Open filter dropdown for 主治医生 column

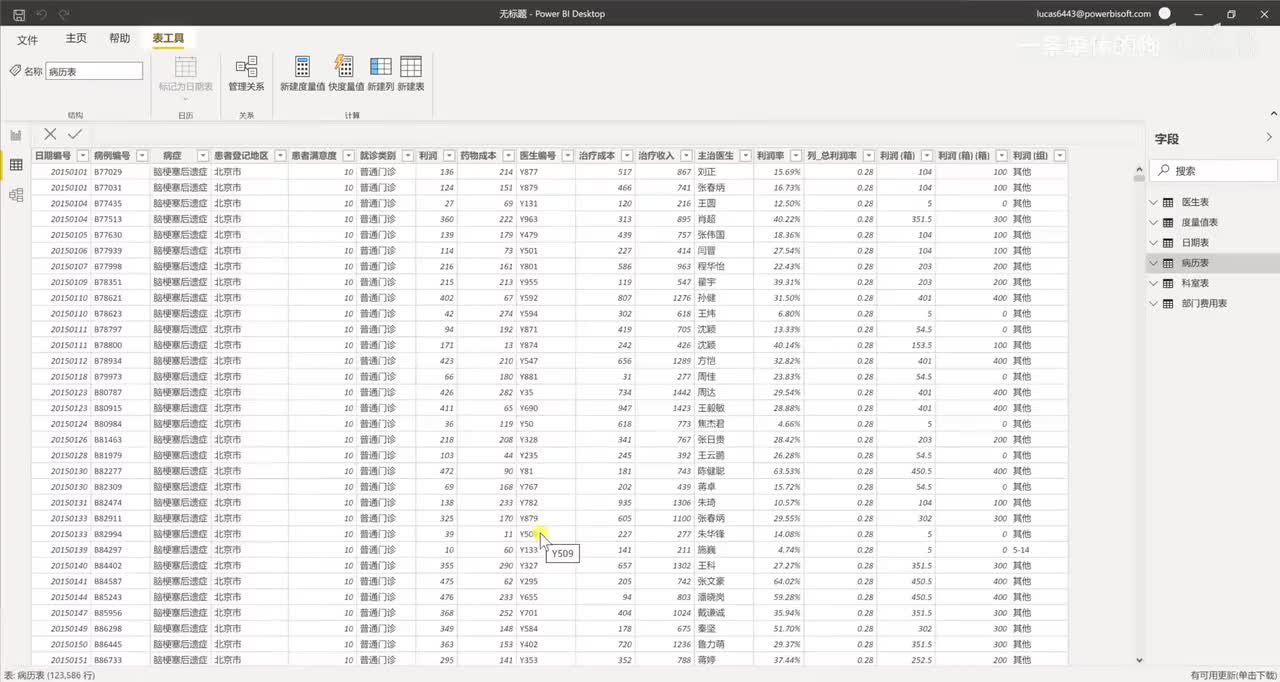745,156
